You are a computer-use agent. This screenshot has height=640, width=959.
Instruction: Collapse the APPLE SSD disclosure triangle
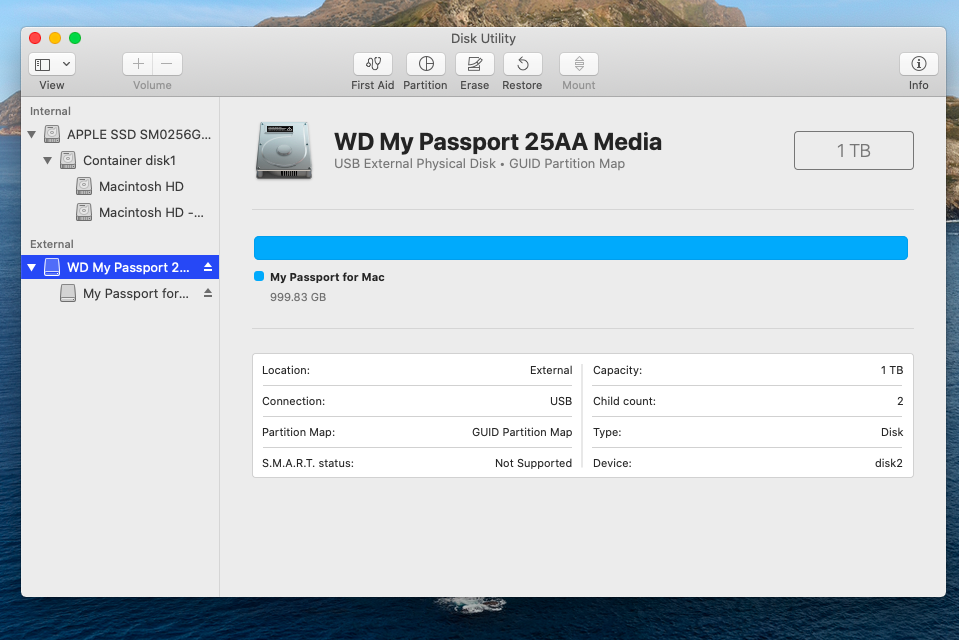click(32, 134)
